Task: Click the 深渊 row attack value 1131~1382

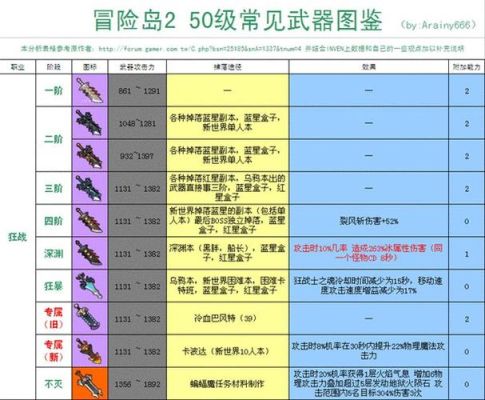Action: (137, 254)
